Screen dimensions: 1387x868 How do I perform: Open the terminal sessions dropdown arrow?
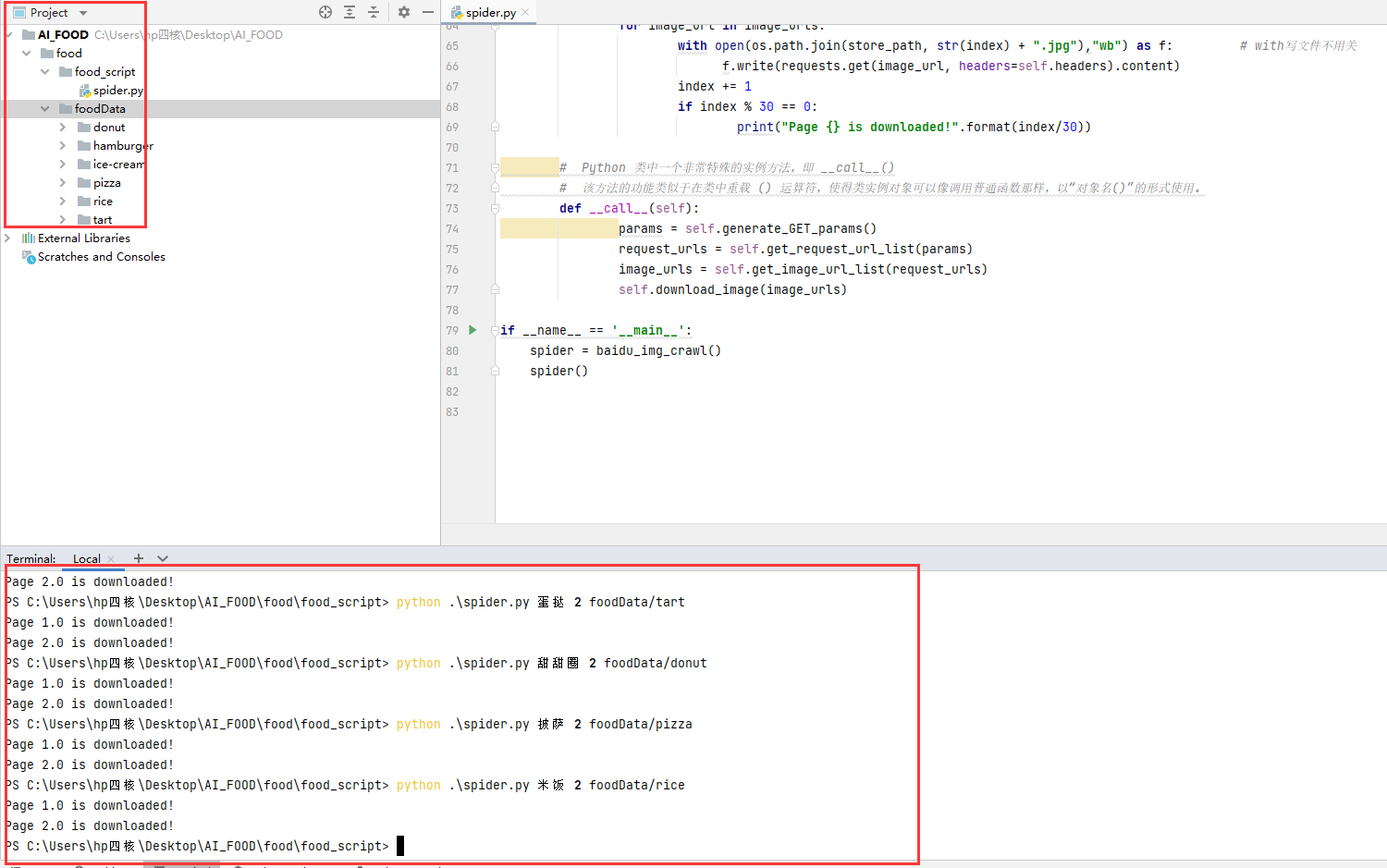pos(163,558)
